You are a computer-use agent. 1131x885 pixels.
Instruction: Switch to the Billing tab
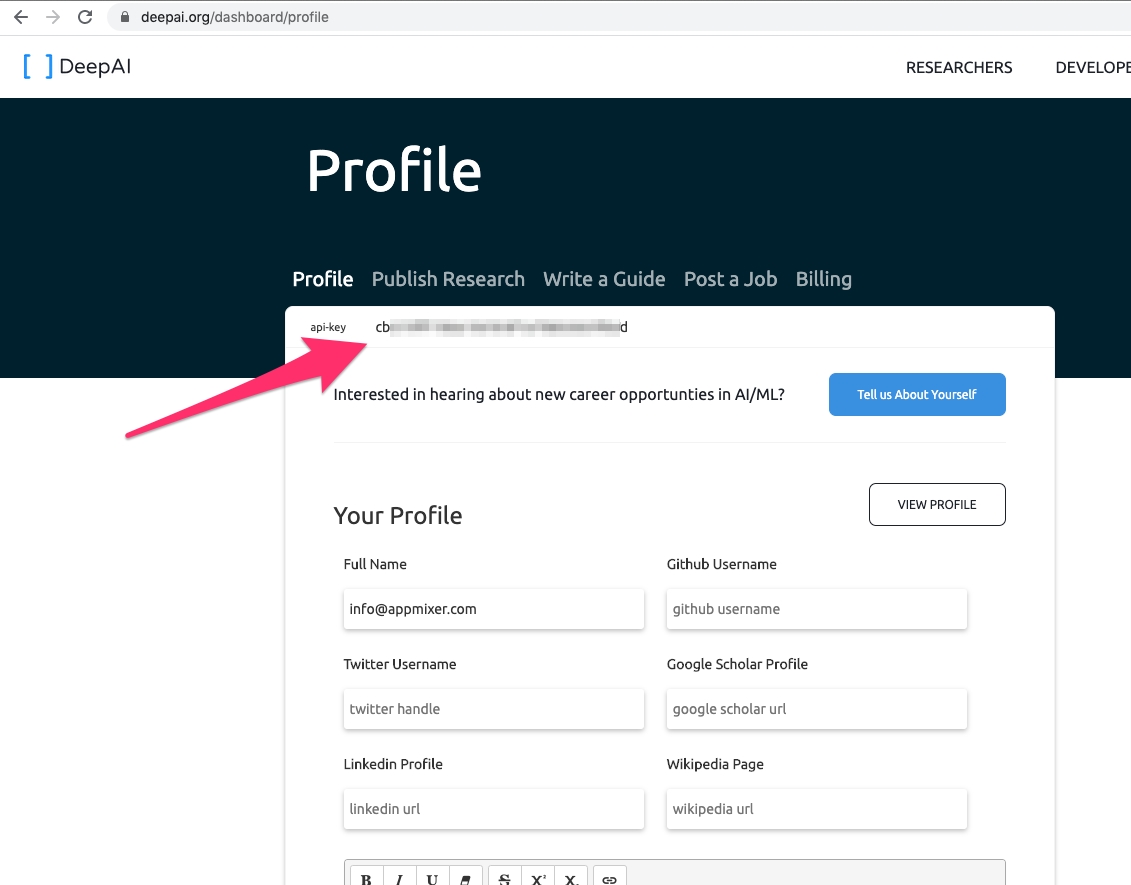pos(823,279)
